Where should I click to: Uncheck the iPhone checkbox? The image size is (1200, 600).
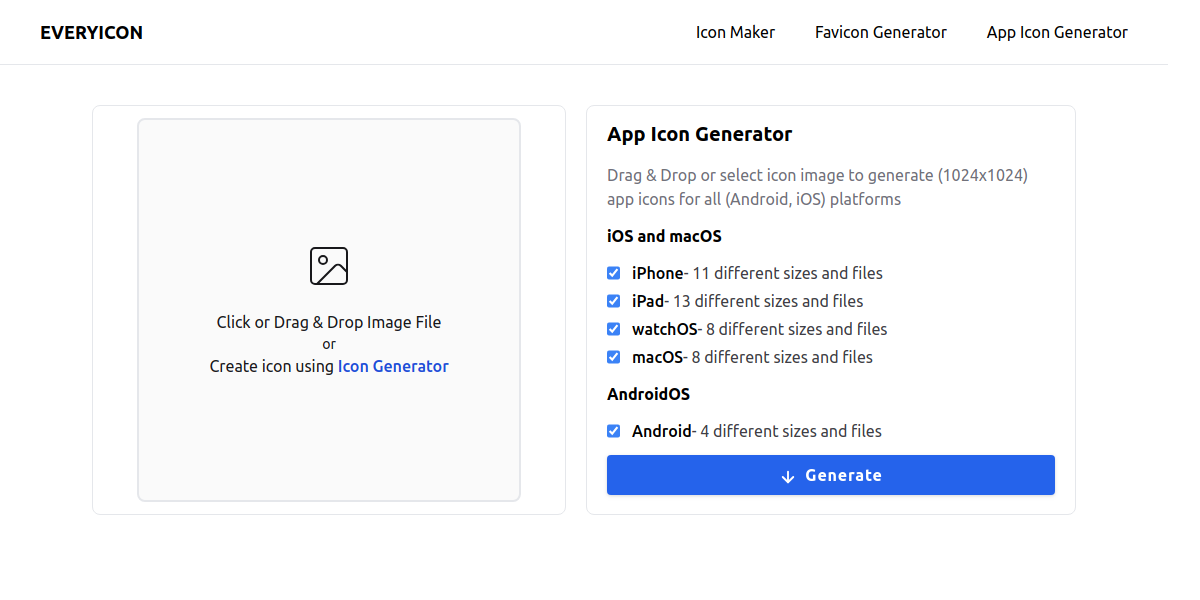coord(613,273)
